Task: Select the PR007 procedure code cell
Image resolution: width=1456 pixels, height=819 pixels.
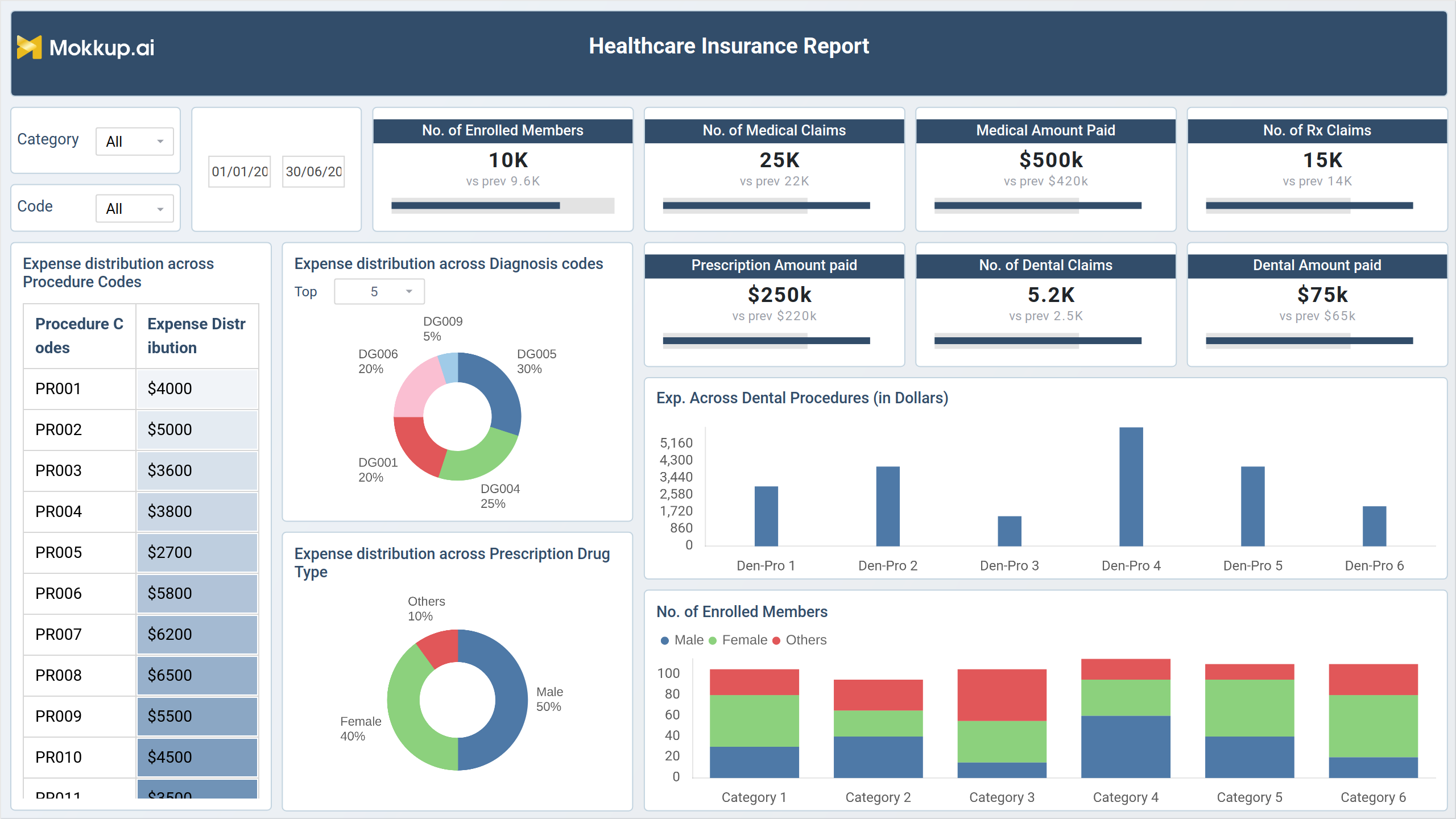Action: tap(80, 635)
